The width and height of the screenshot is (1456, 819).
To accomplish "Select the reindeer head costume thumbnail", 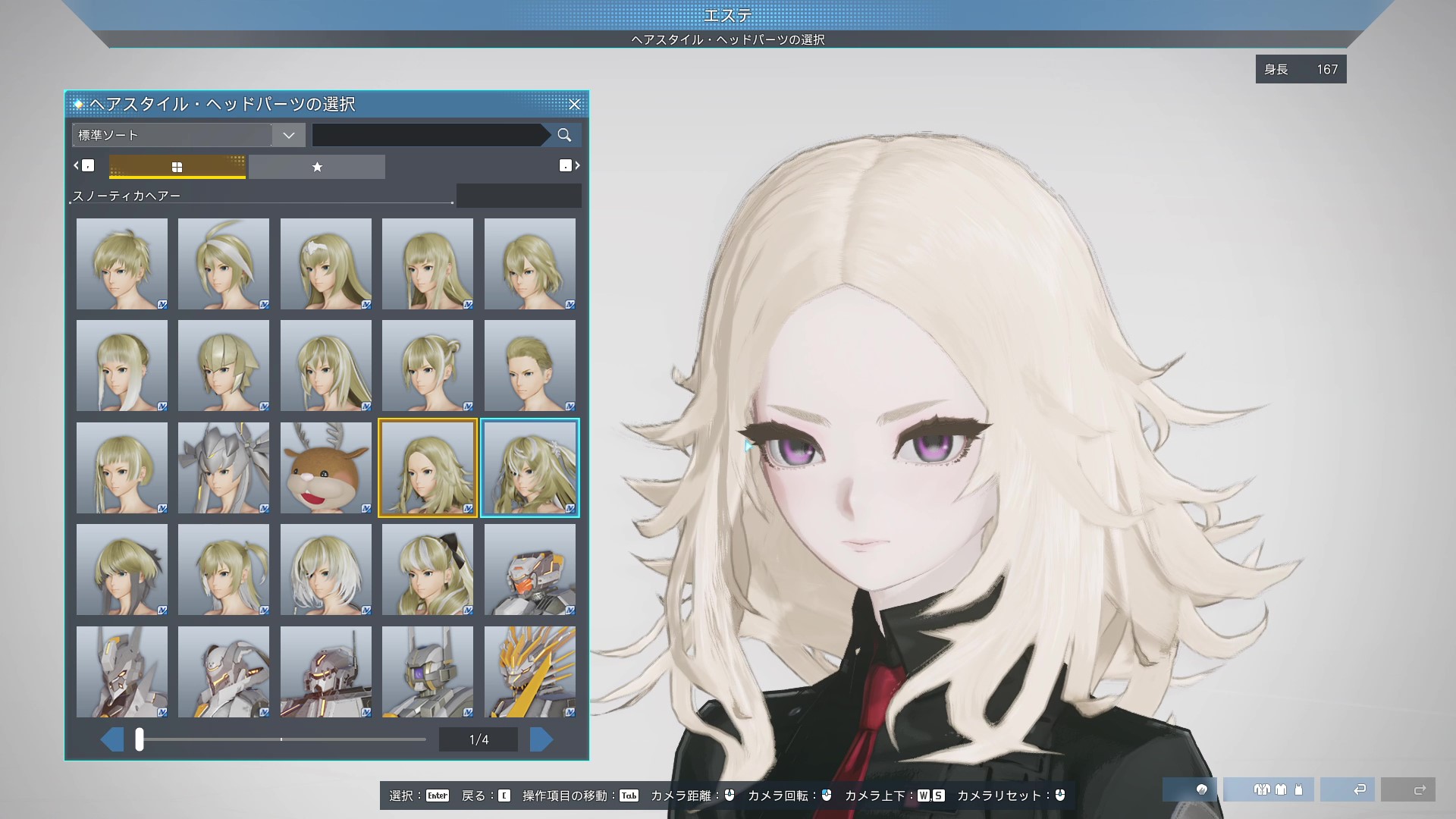I will point(326,468).
